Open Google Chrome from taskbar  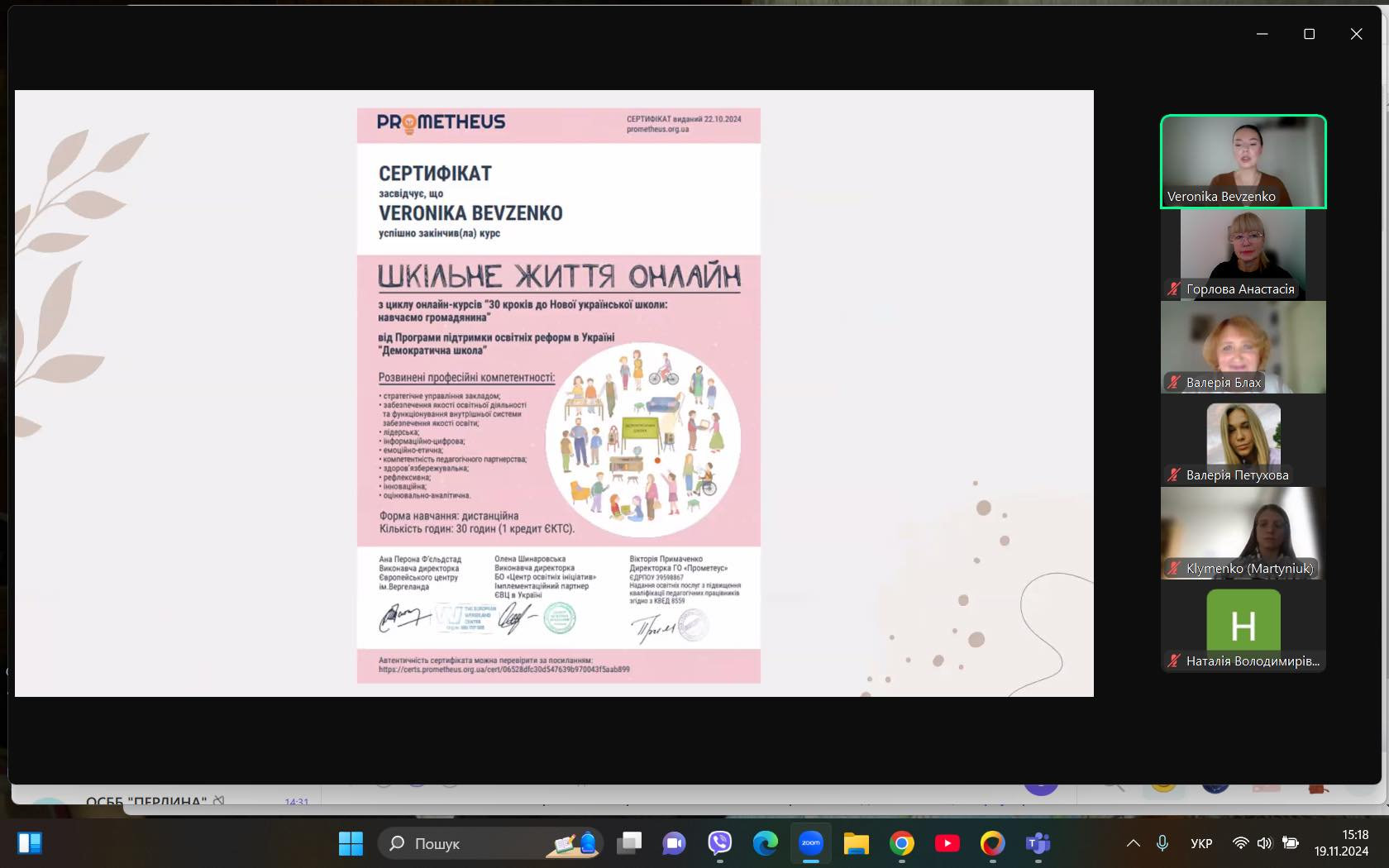coord(902,843)
